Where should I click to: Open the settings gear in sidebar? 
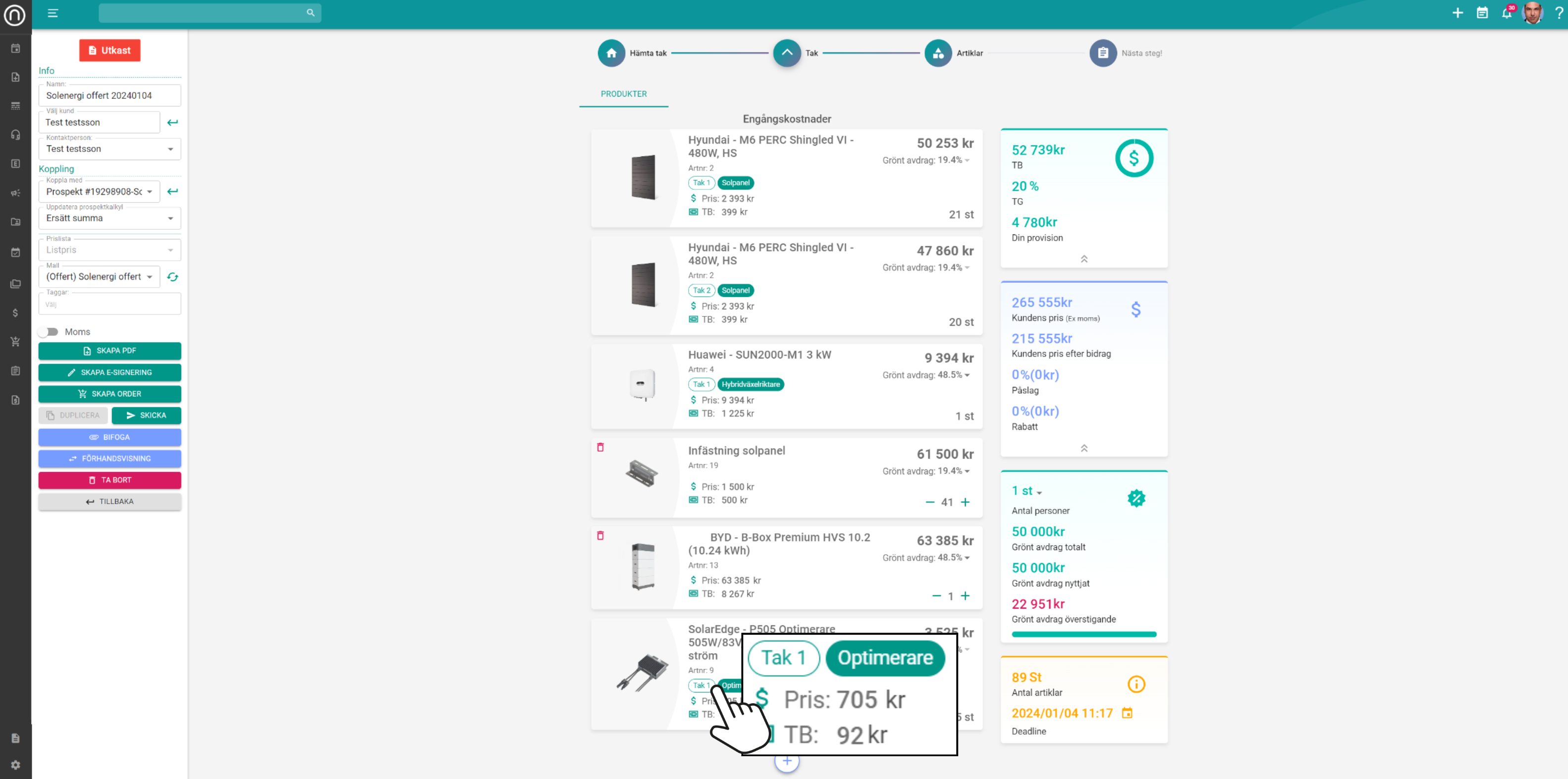(16, 765)
